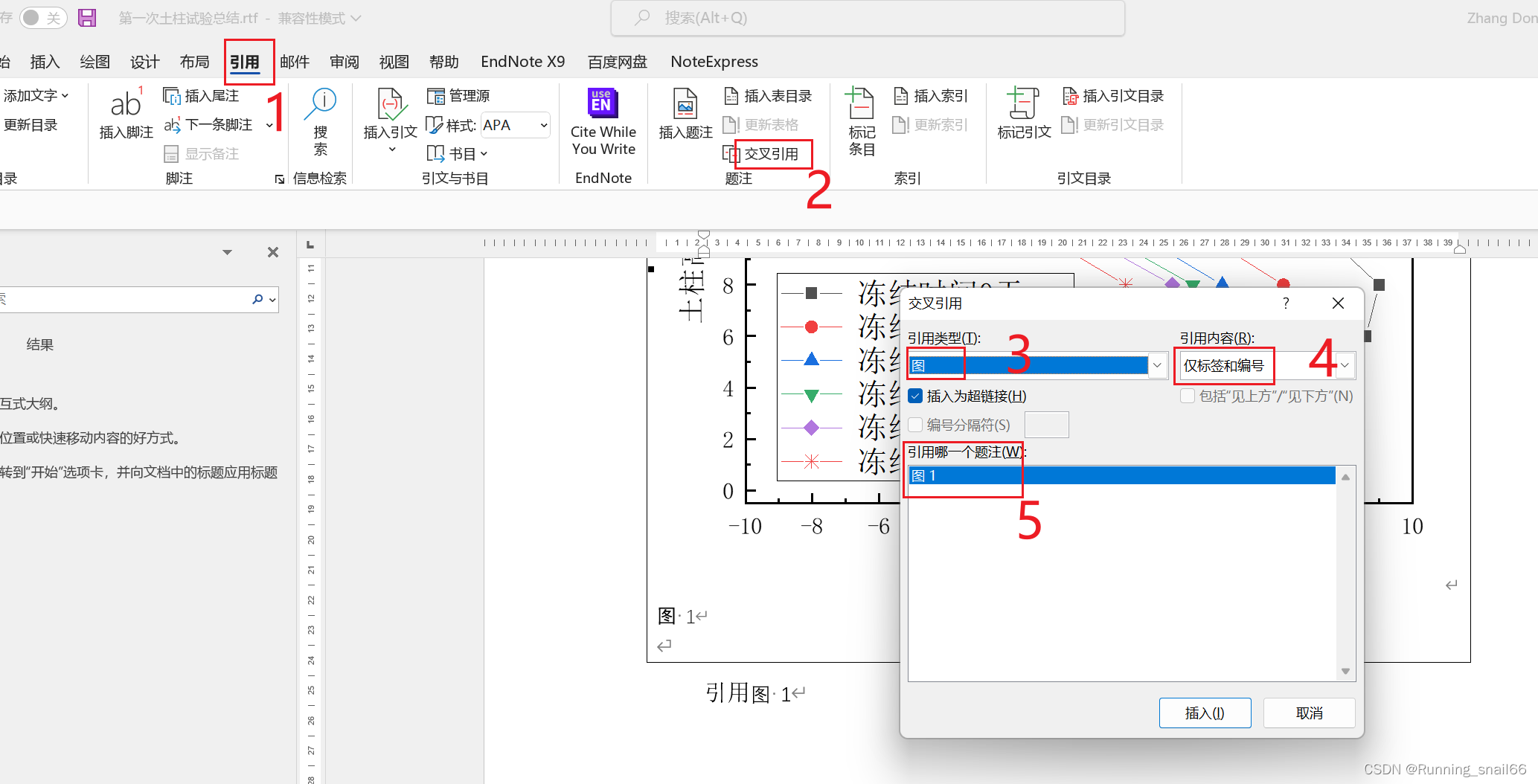The height and width of the screenshot is (784, 1538).
Task: Select the Results tab in navigation
Action: (x=40, y=344)
